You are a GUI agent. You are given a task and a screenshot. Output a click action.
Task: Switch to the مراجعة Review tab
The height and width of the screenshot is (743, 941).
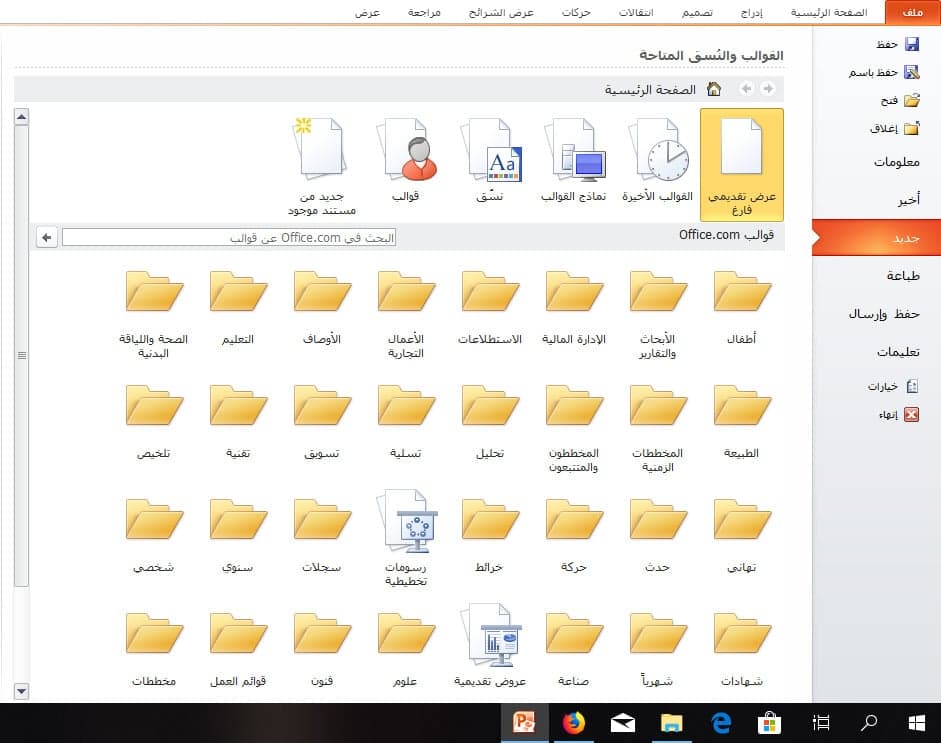point(424,12)
